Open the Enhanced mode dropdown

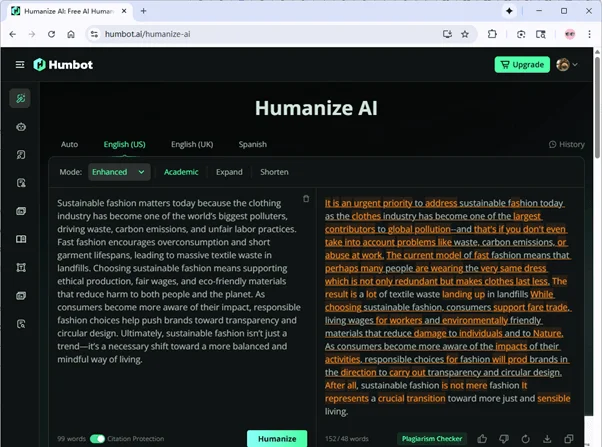coord(119,172)
